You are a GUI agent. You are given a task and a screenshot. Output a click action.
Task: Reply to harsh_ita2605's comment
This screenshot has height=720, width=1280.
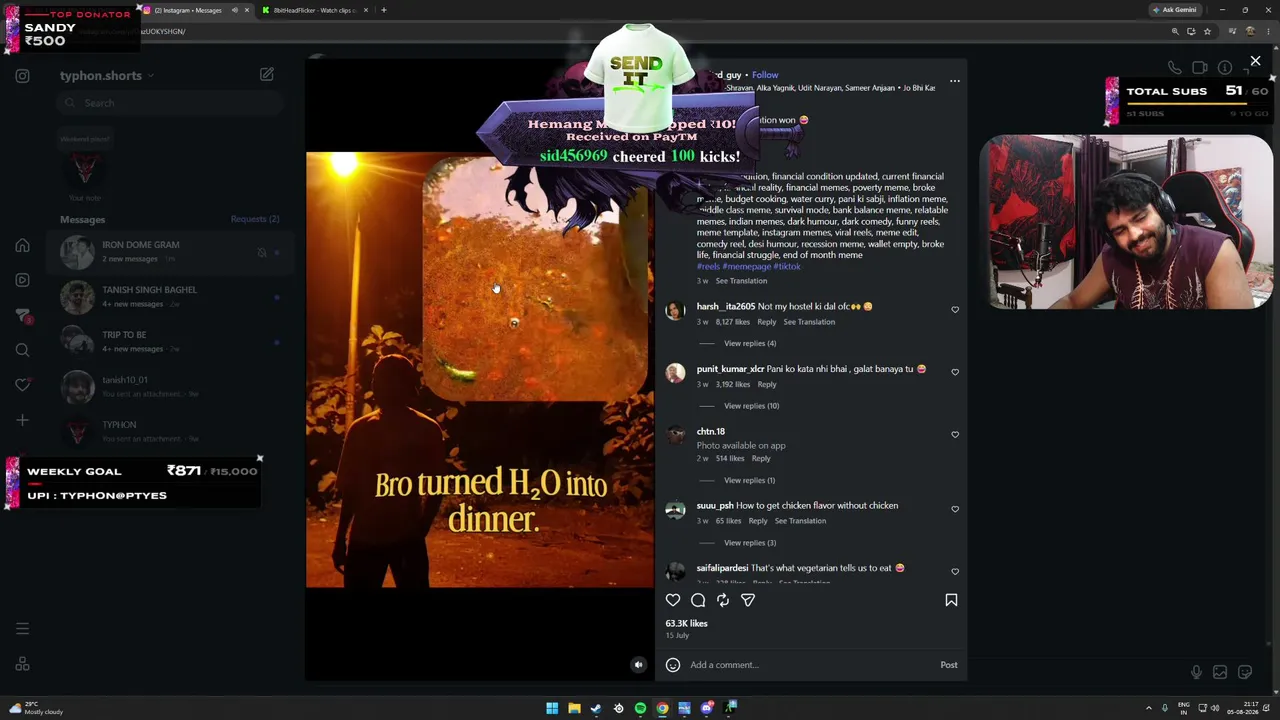tap(766, 322)
